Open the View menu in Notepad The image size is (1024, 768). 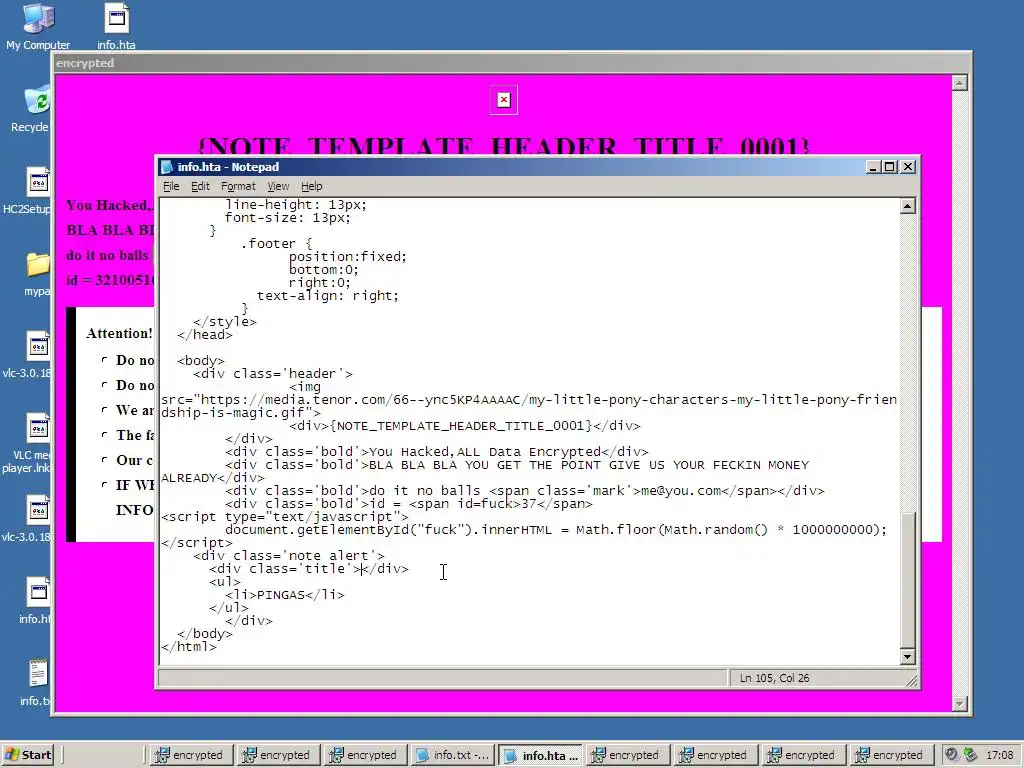coord(278,186)
